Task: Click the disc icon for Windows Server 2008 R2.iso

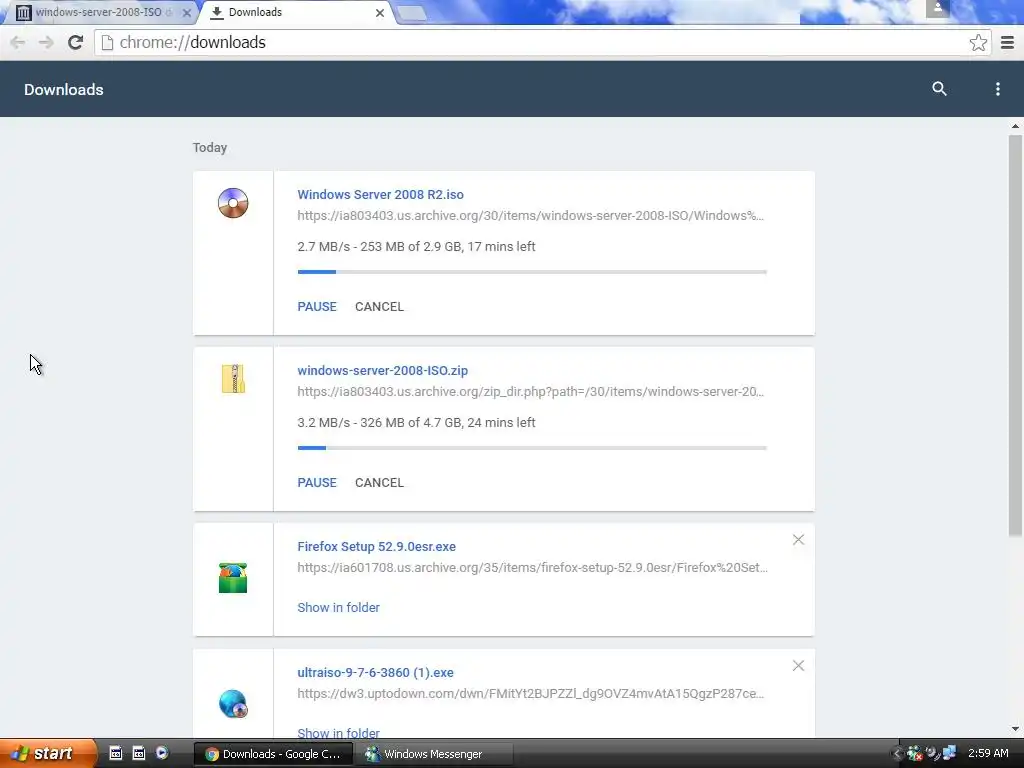Action: click(233, 203)
